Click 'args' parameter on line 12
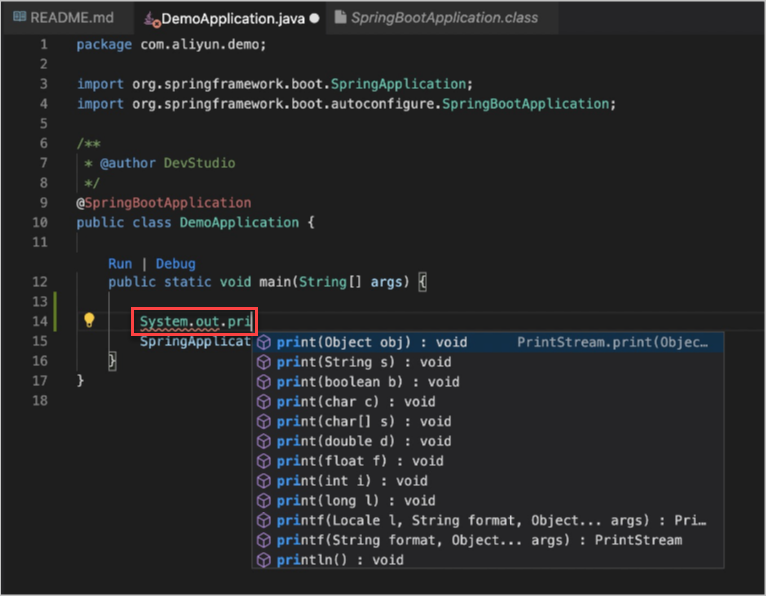The height and width of the screenshot is (596, 766). point(386,282)
